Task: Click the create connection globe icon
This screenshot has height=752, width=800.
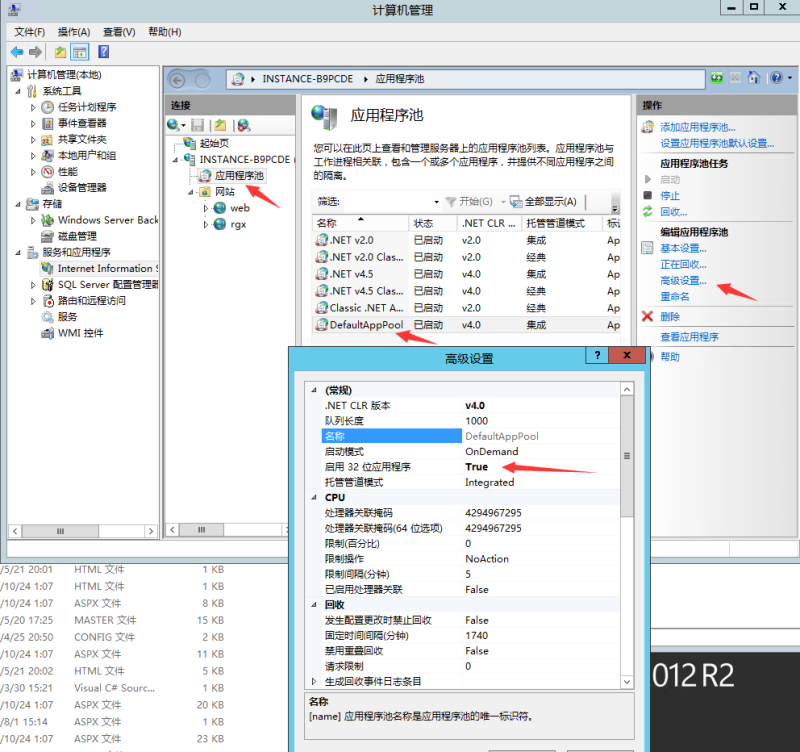Action: [173, 125]
